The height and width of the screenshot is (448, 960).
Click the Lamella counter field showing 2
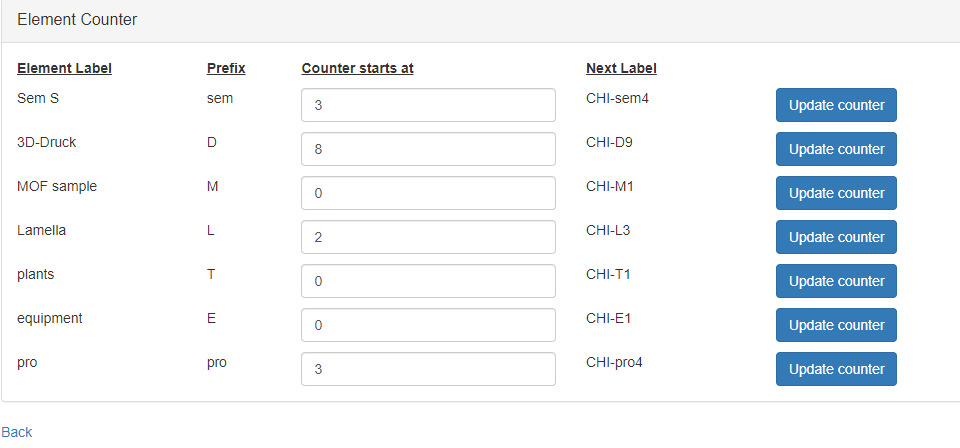pyautogui.click(x=428, y=237)
